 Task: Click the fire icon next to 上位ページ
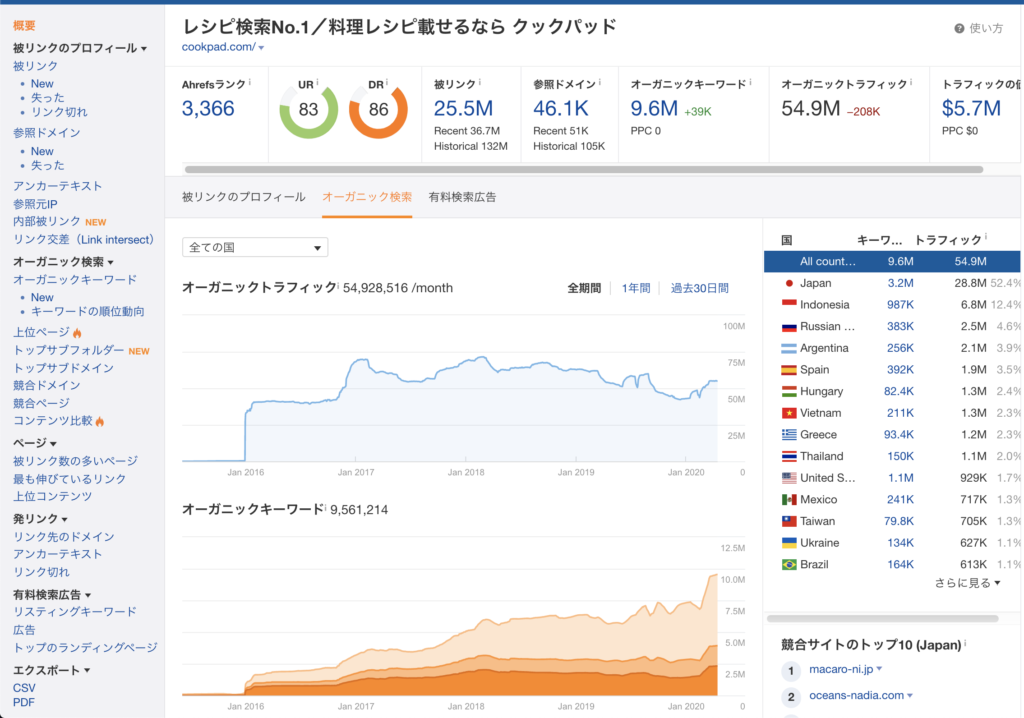click(x=77, y=333)
